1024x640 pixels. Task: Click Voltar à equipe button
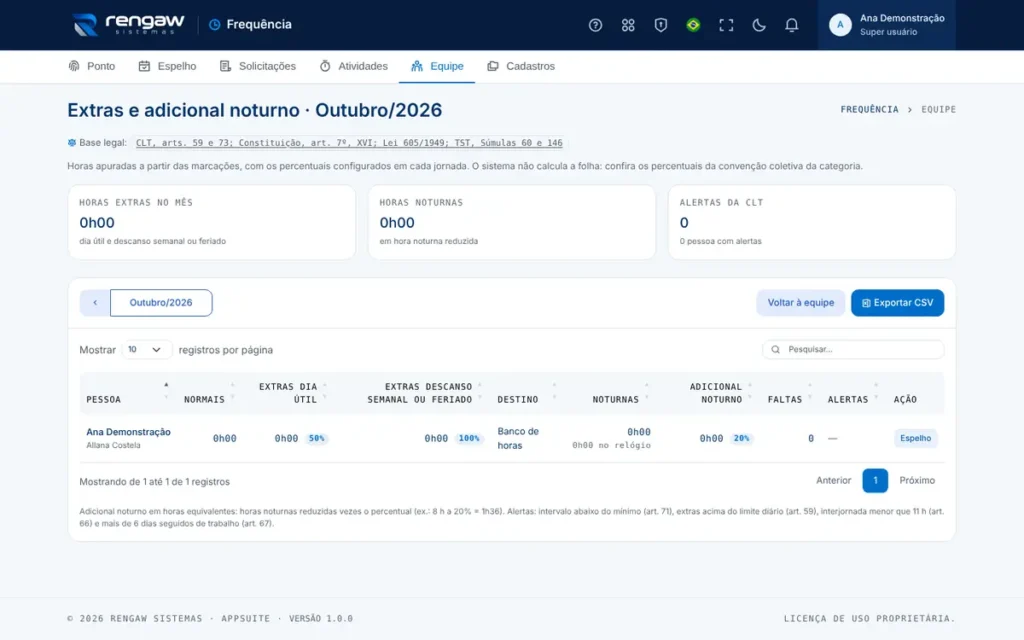(x=801, y=303)
